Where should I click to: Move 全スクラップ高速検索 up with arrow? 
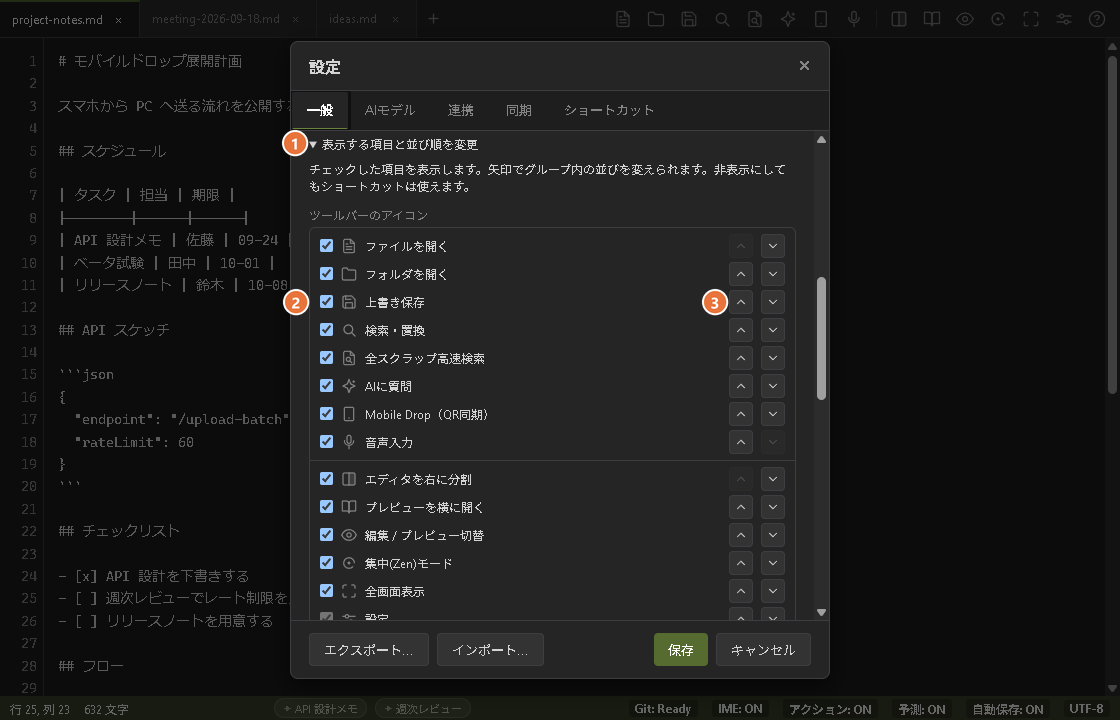(x=741, y=358)
